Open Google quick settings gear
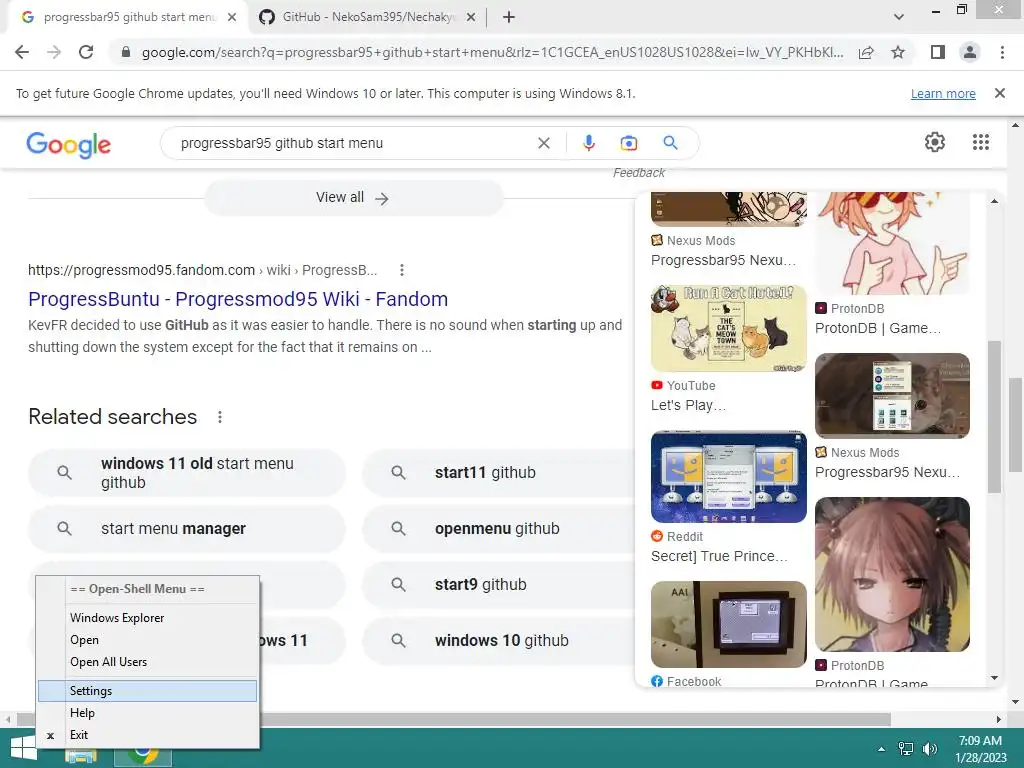Viewport: 1024px width, 768px height. [935, 142]
